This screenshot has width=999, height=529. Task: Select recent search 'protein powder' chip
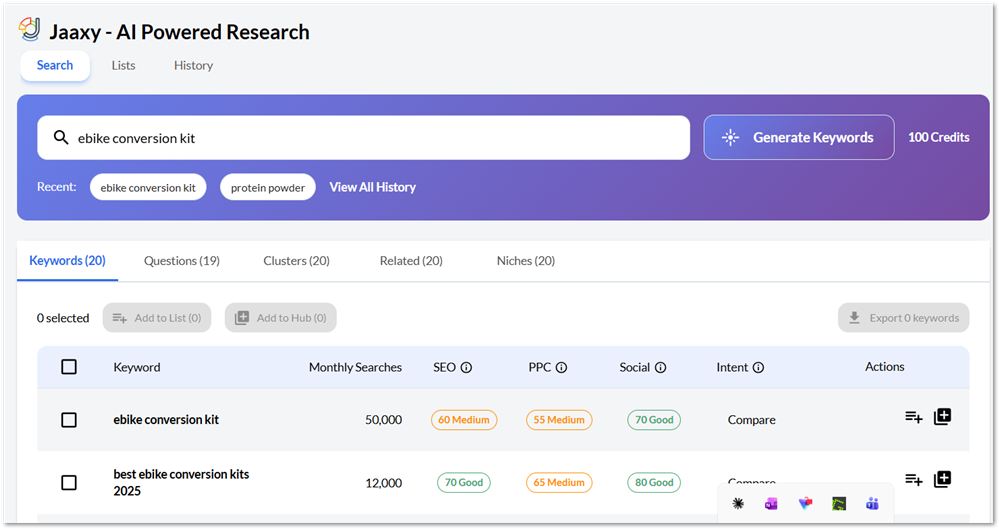(268, 187)
